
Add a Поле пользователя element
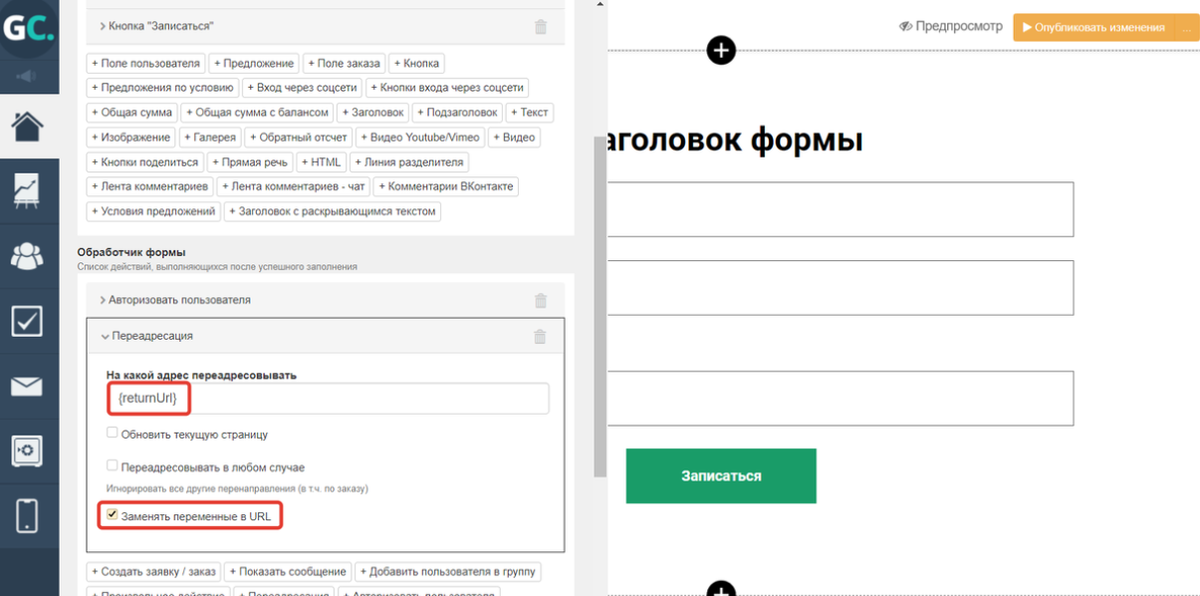(147, 63)
